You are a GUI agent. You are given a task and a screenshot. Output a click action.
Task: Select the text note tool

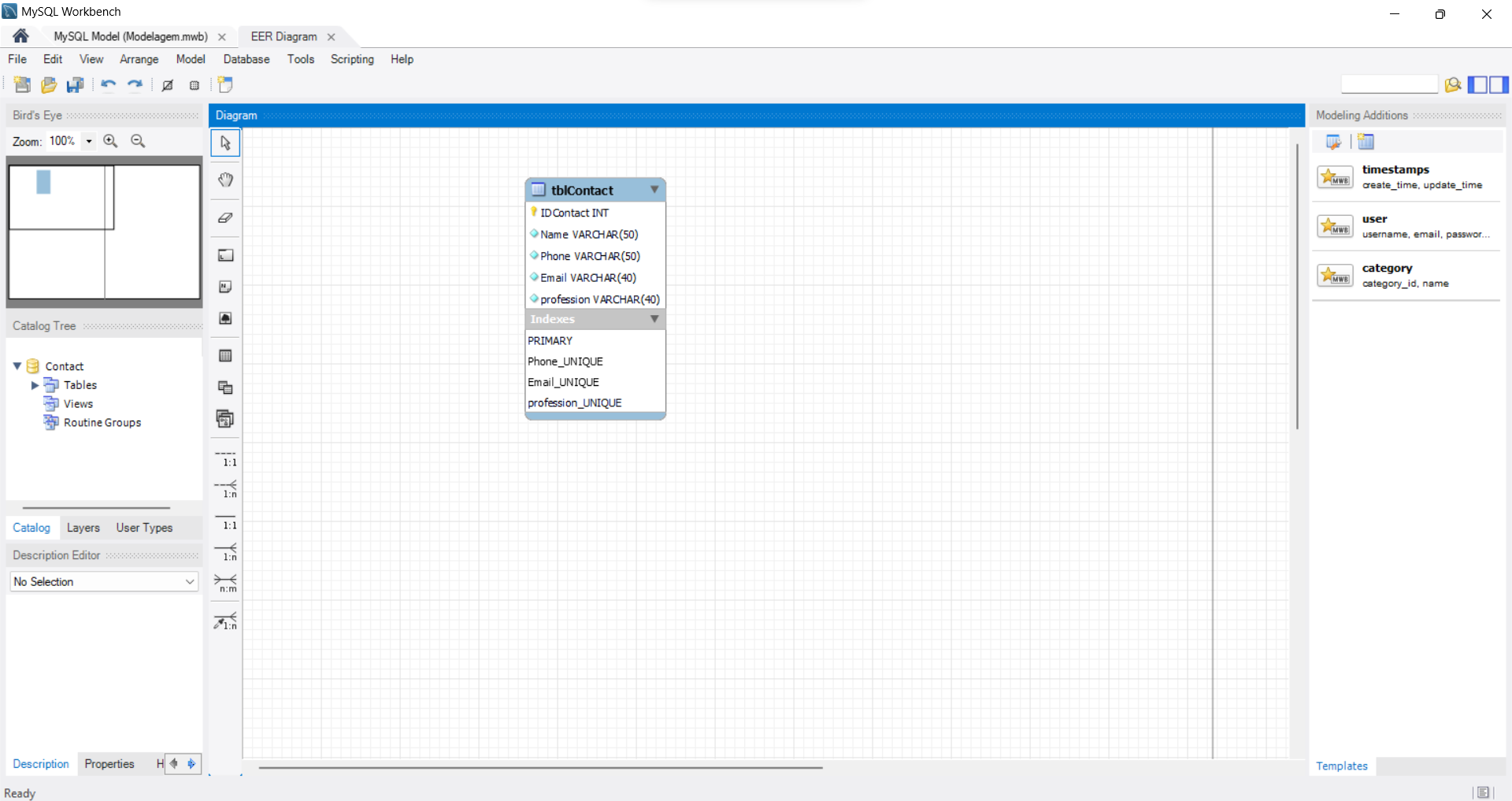pyautogui.click(x=225, y=287)
